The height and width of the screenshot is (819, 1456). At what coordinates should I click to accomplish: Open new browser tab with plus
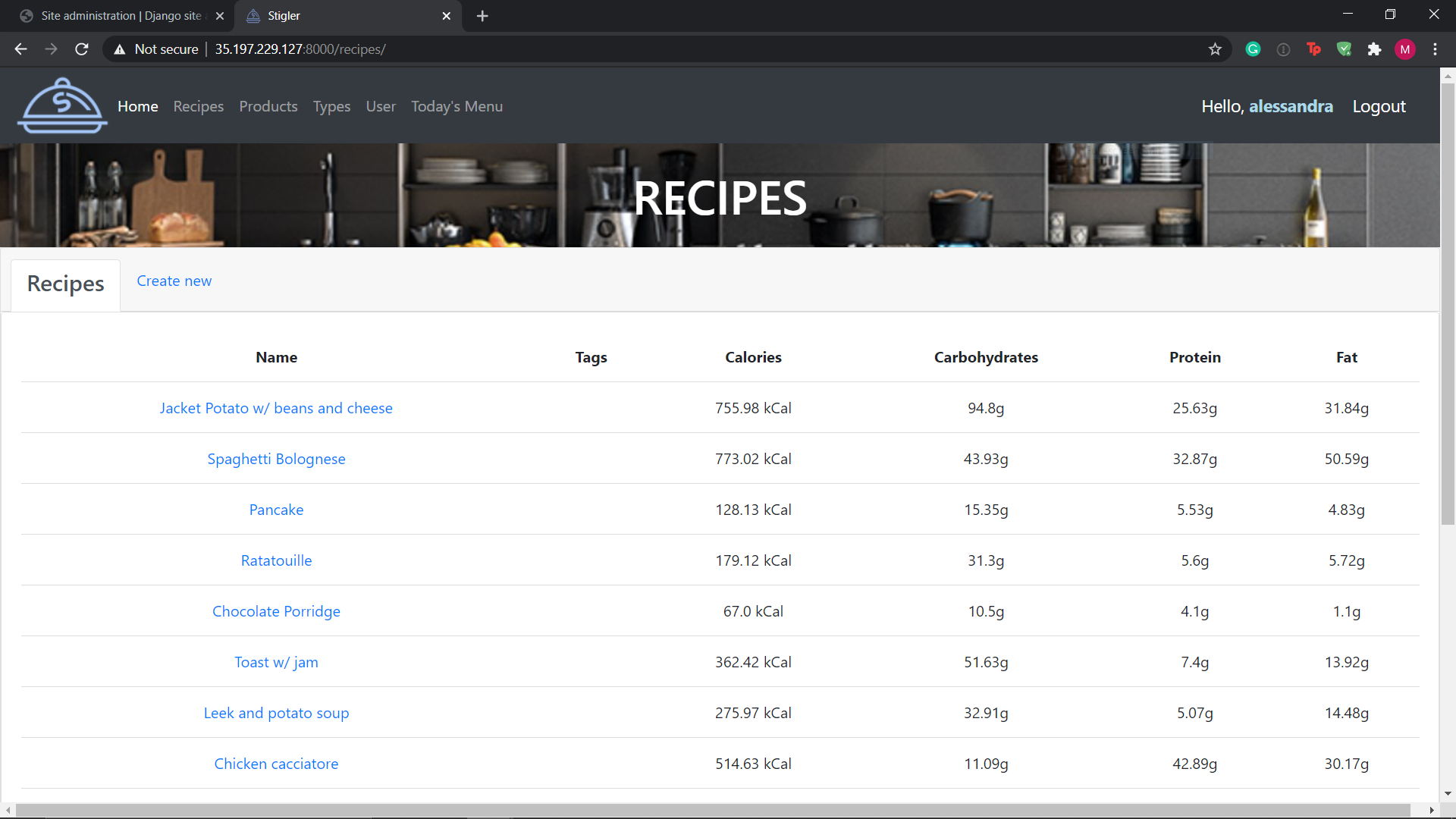point(482,16)
